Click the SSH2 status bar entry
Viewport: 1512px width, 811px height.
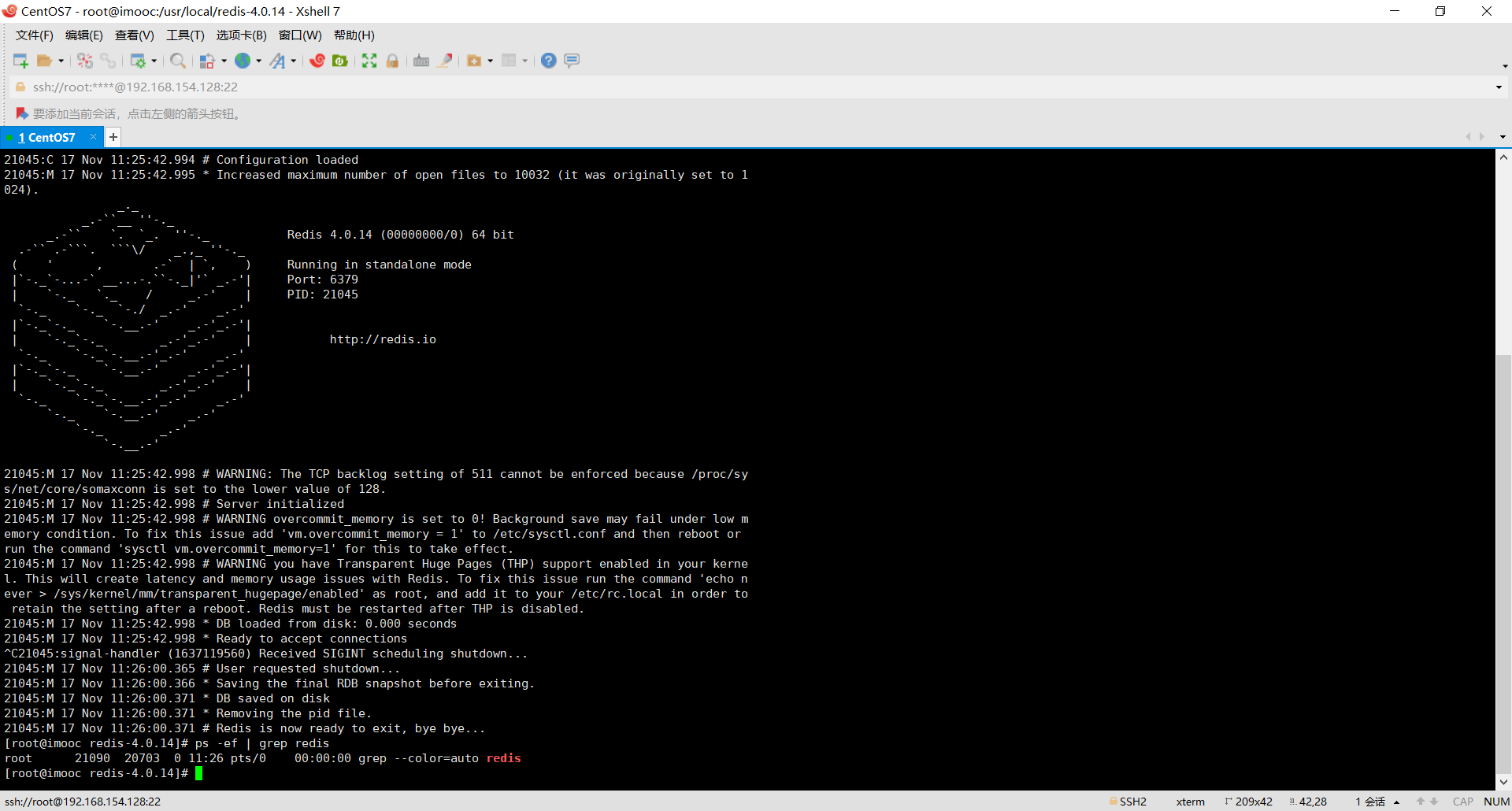click(1128, 802)
